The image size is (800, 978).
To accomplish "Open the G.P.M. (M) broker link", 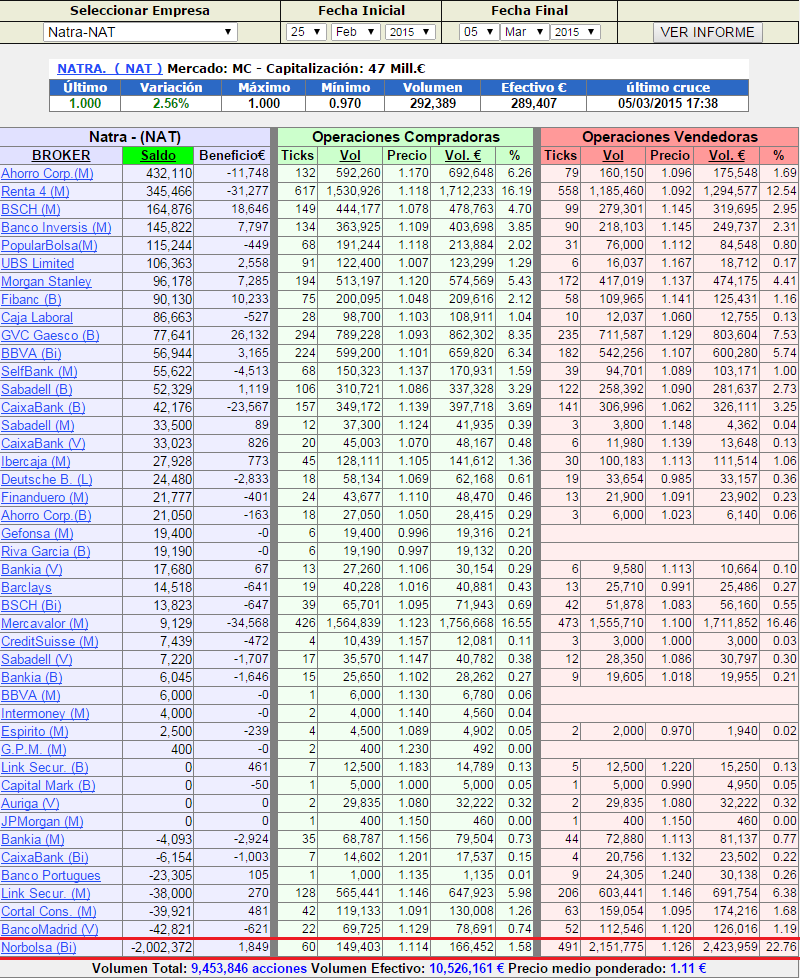I will click(x=34, y=750).
